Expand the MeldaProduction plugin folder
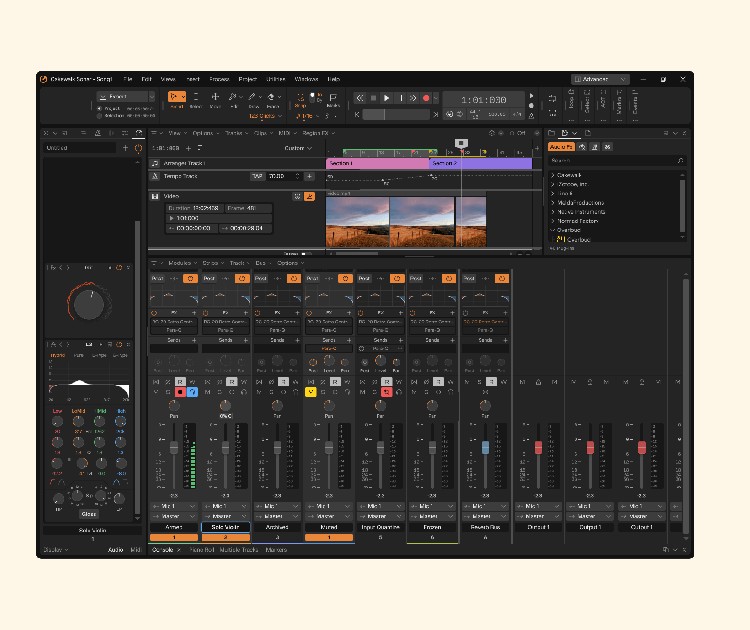 [553, 203]
